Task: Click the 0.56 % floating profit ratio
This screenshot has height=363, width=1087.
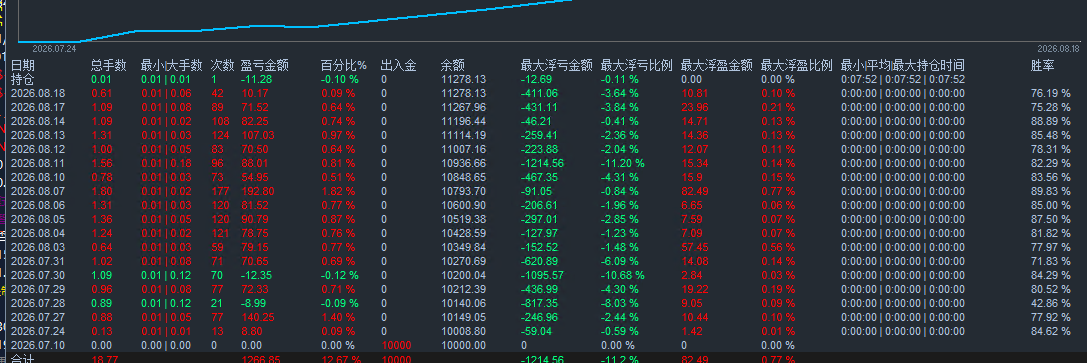Action: tap(778, 247)
